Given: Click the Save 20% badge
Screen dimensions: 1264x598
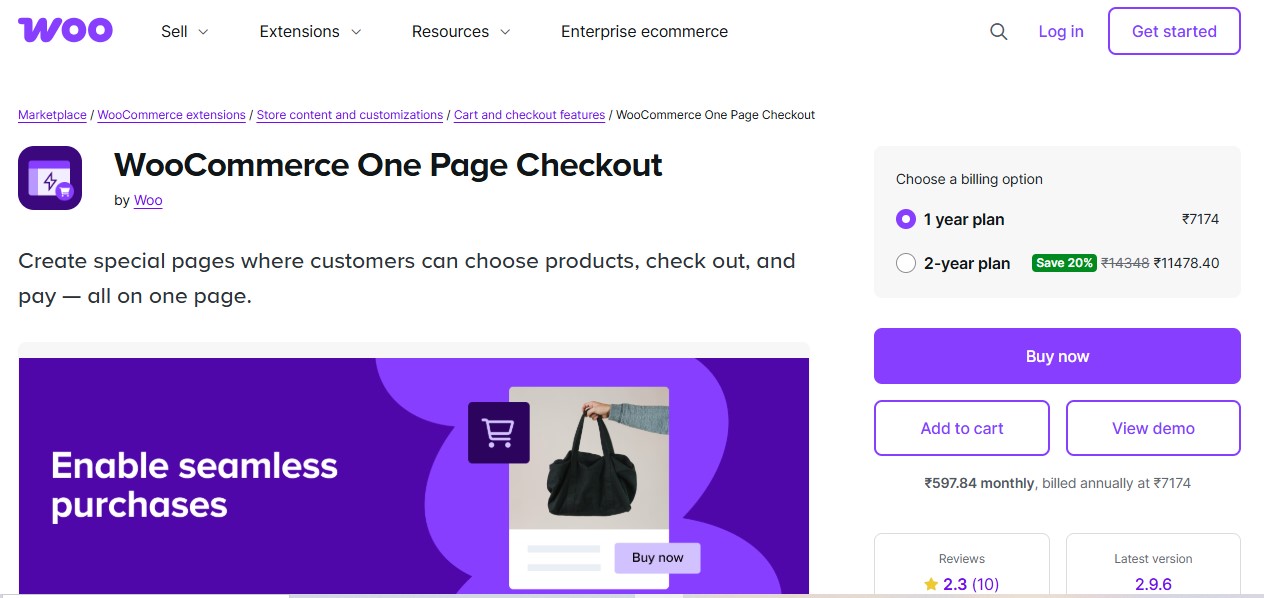Looking at the screenshot, I should click(1064, 262).
